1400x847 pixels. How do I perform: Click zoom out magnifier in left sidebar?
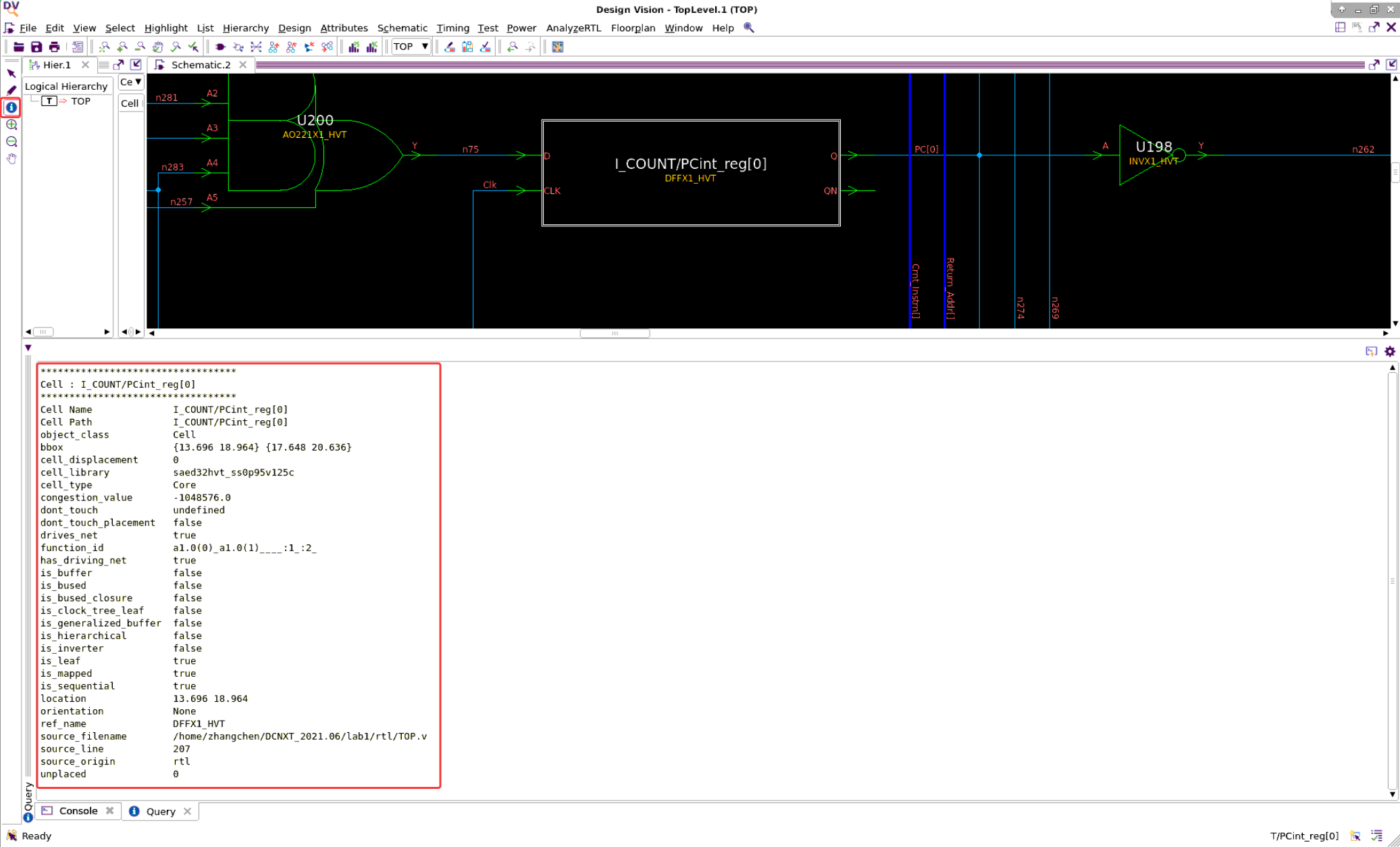[11, 142]
